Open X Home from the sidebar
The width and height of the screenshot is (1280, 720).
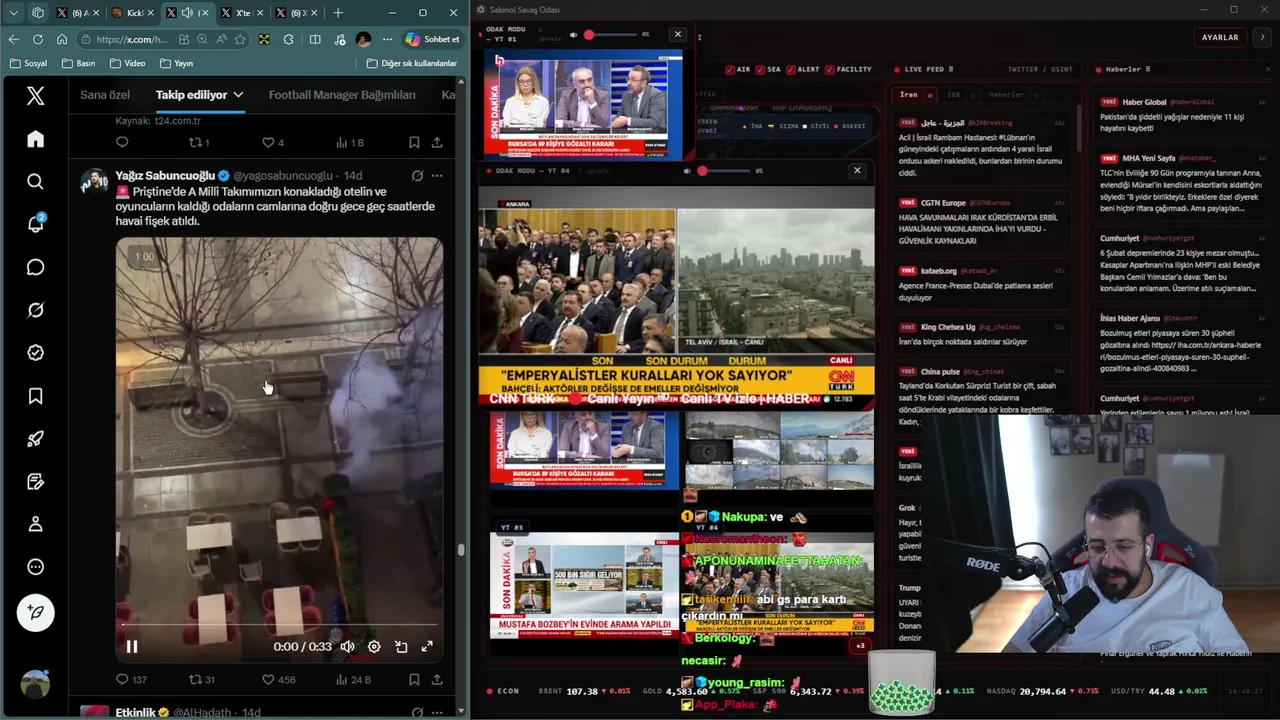(x=35, y=139)
